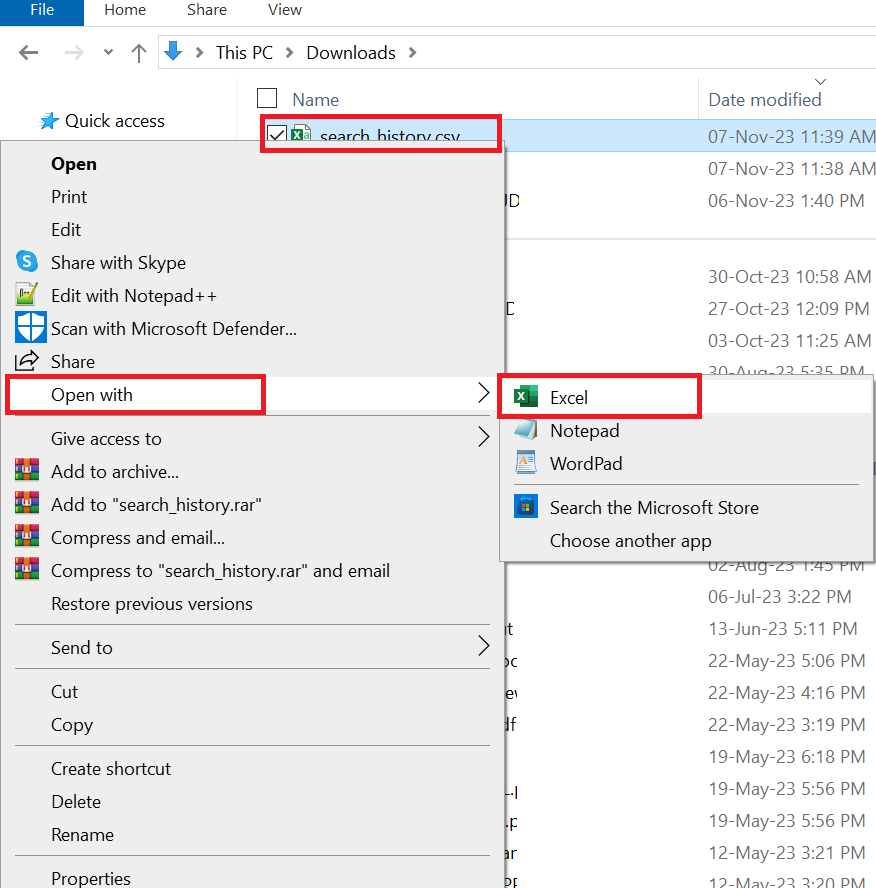Click Downloads in the address path
The height and width of the screenshot is (888, 876).
(x=351, y=53)
